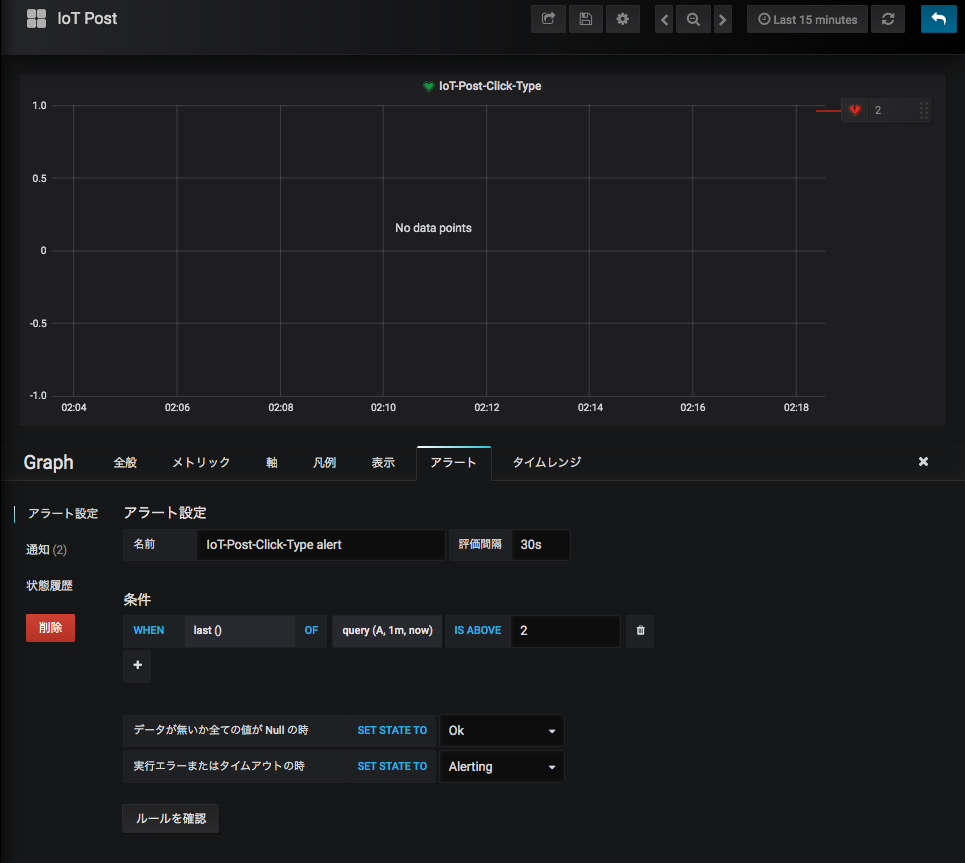Click the threshold value 2 label on graph
The width and height of the screenshot is (965, 863).
coord(878,110)
